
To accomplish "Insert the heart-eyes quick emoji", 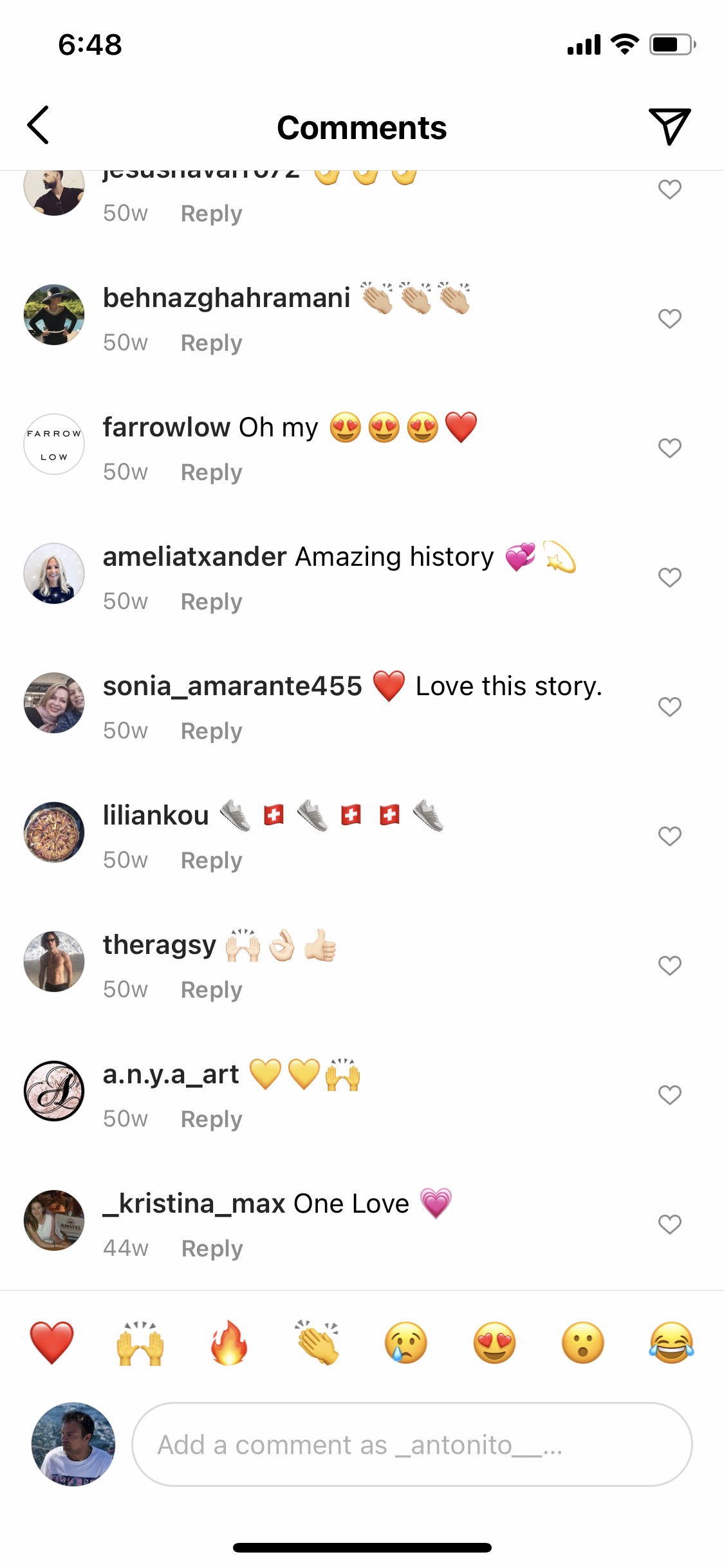I will pyautogui.click(x=494, y=1343).
